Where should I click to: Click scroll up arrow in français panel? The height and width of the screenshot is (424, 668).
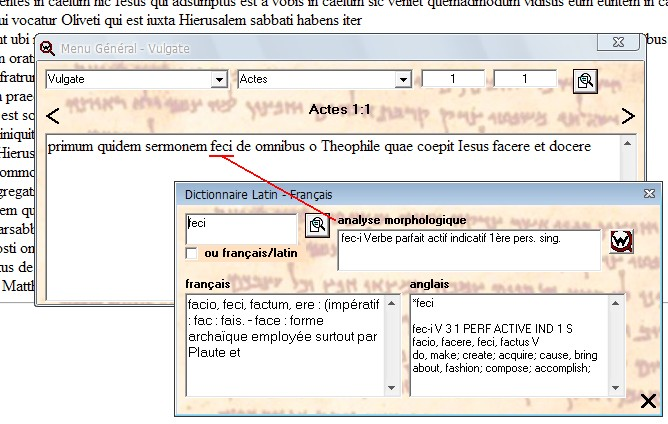(392, 303)
